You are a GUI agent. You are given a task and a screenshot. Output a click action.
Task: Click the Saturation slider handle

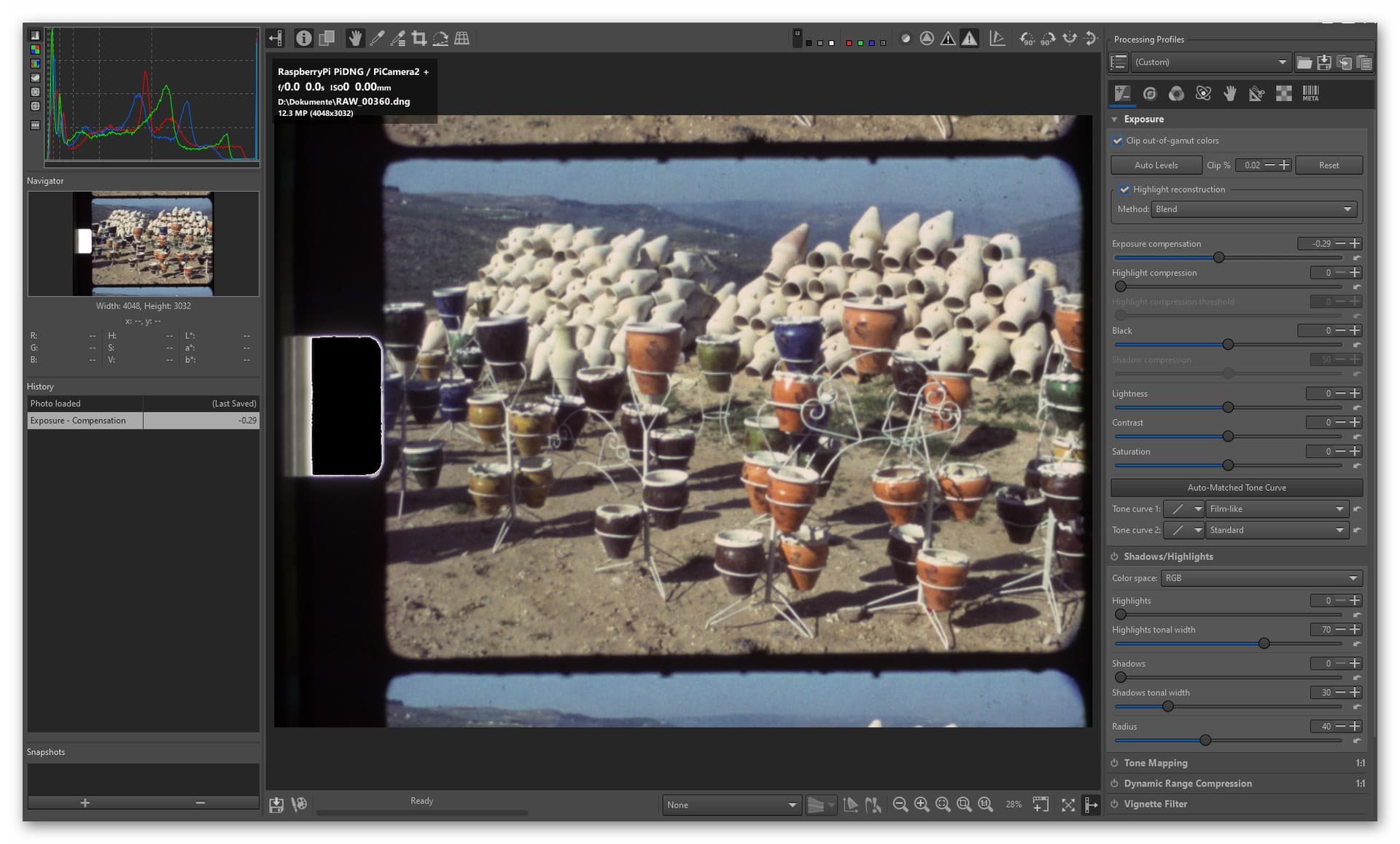[1228, 465]
